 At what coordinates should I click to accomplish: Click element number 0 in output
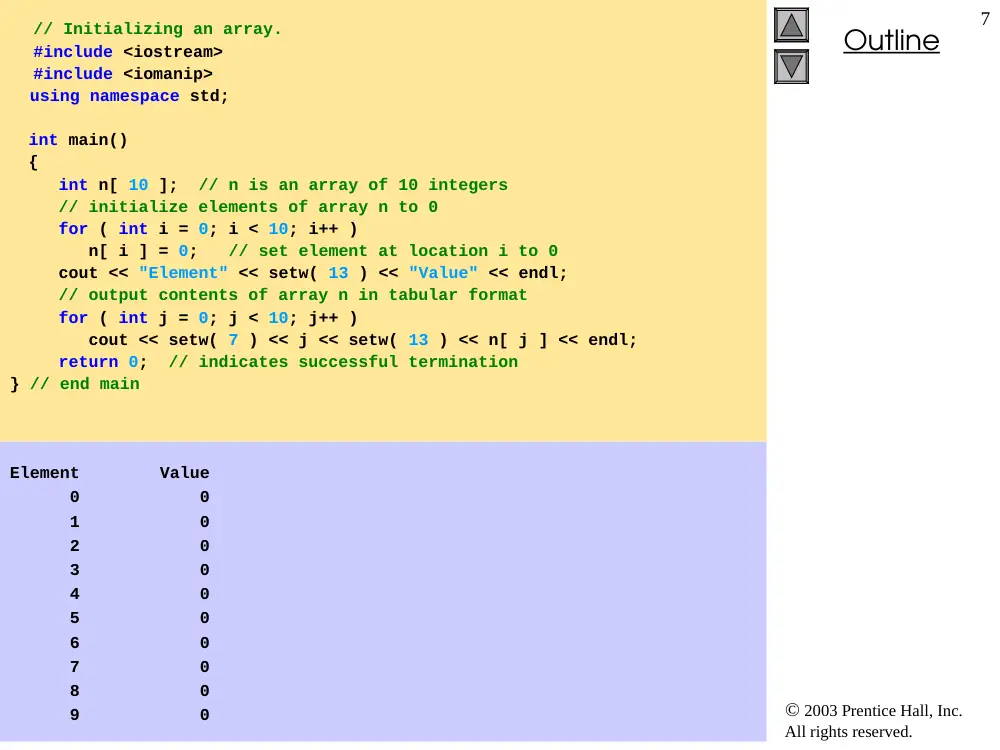pyautogui.click(x=75, y=497)
